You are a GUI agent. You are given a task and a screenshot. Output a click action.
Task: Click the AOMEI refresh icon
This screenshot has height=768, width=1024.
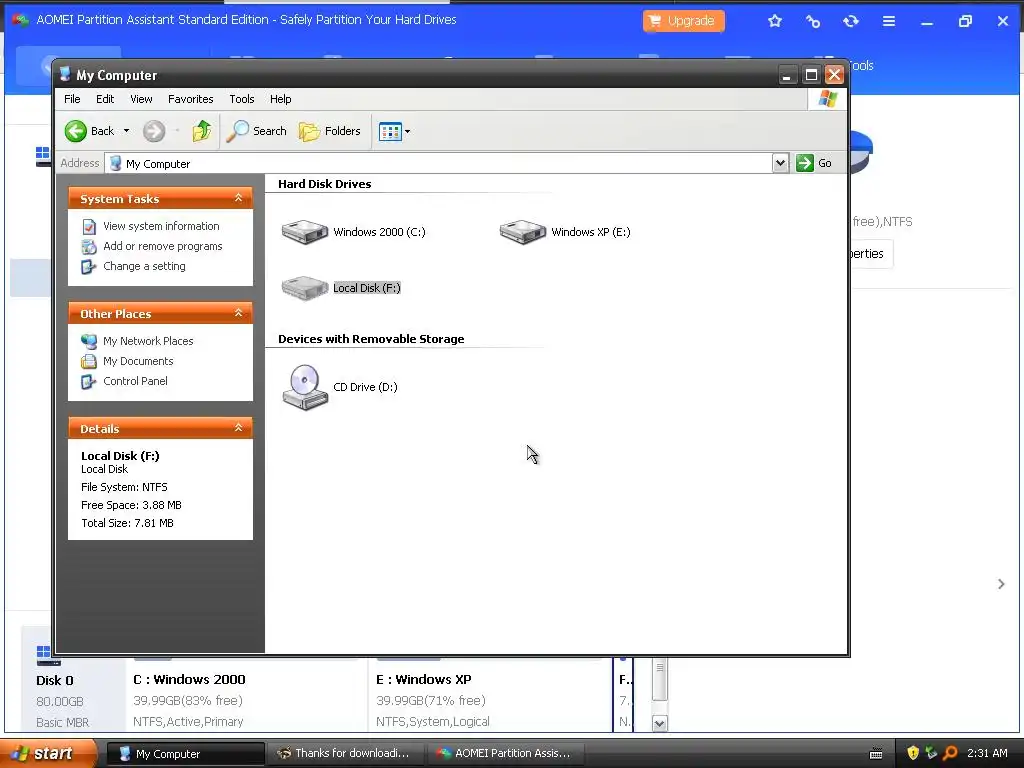(x=850, y=22)
